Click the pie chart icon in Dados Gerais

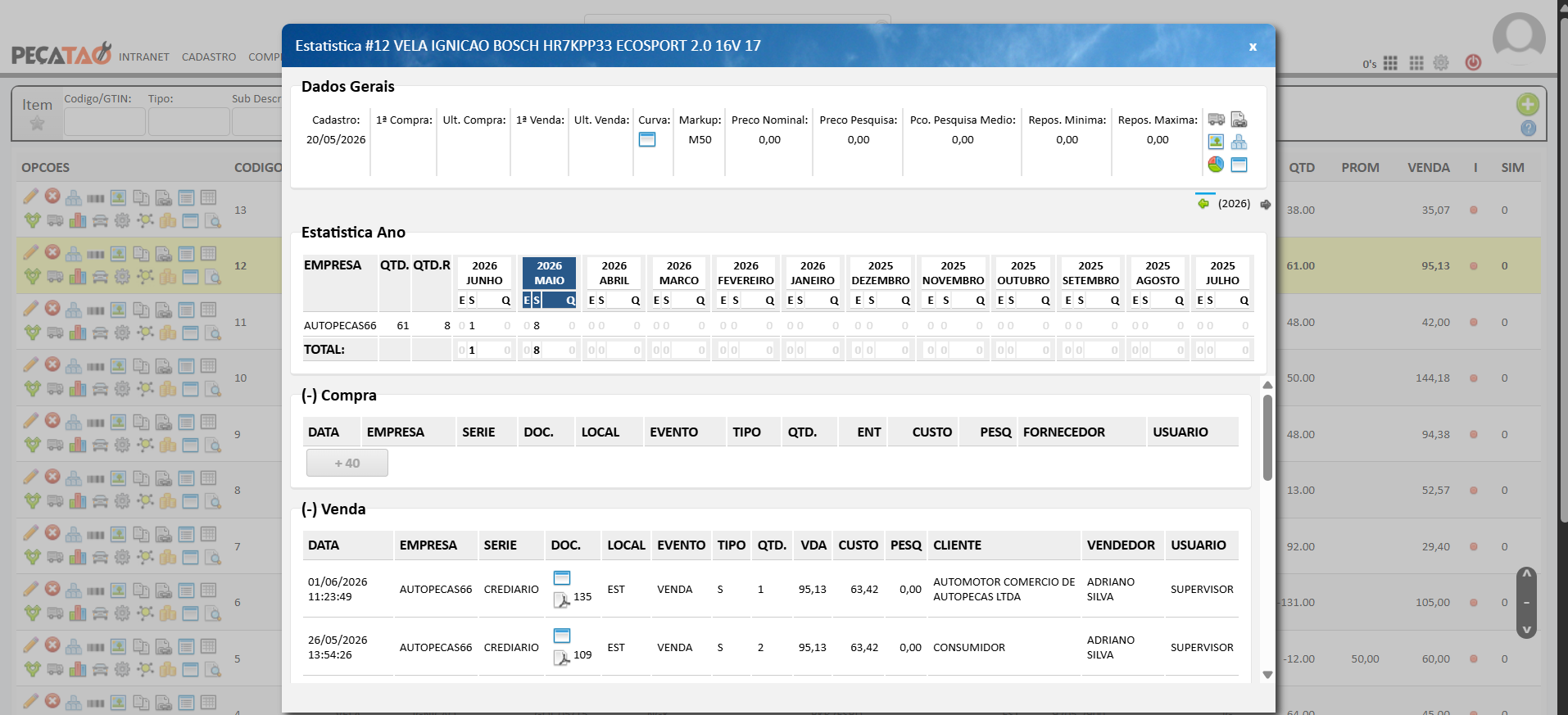click(1216, 165)
